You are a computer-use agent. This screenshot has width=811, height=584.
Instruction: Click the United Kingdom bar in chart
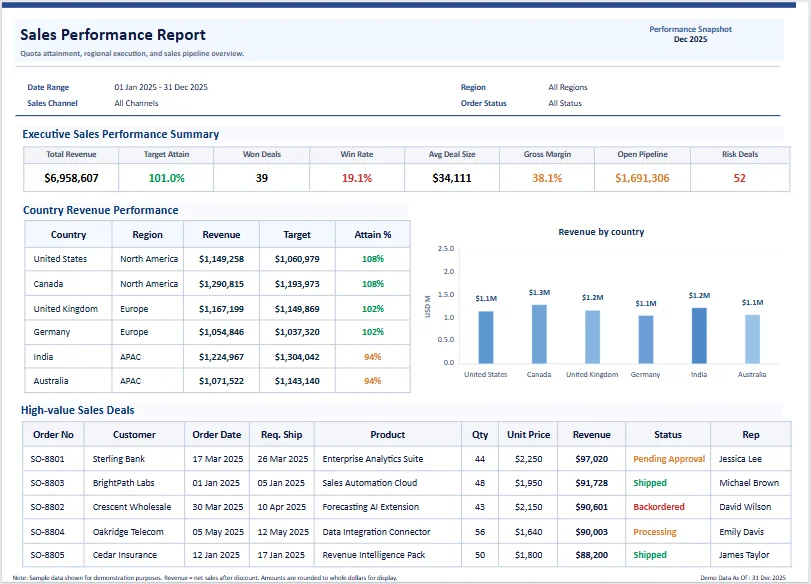click(x=592, y=337)
